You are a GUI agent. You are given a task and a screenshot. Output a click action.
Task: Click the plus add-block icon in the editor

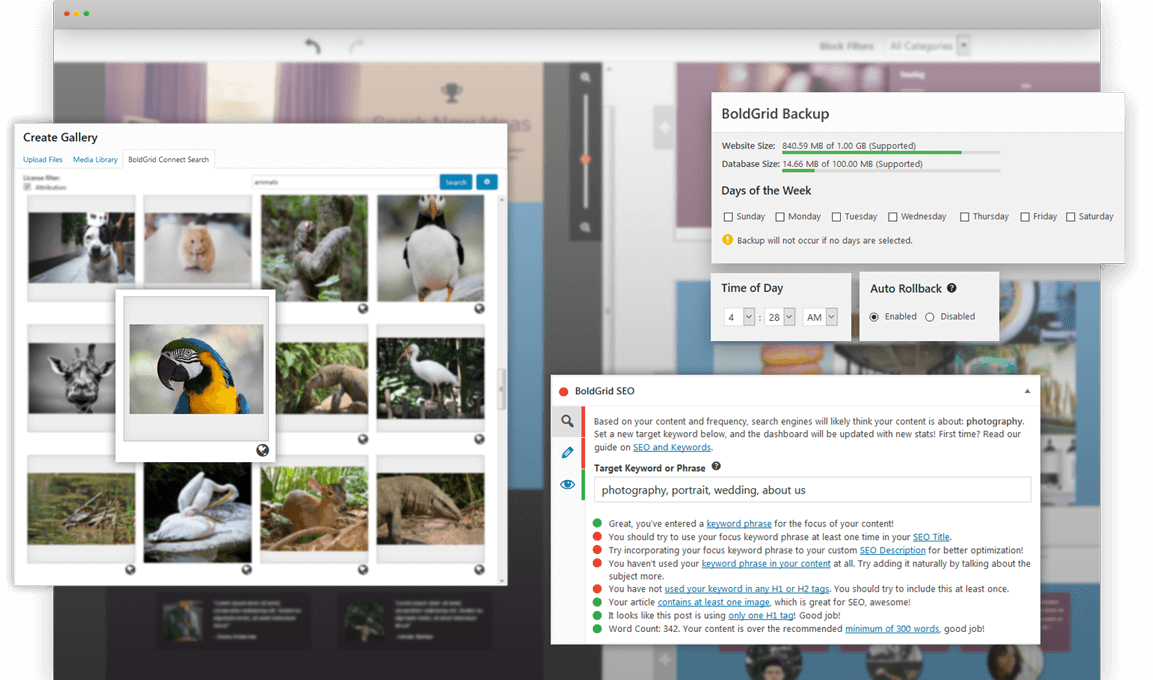pyautogui.click(x=664, y=128)
